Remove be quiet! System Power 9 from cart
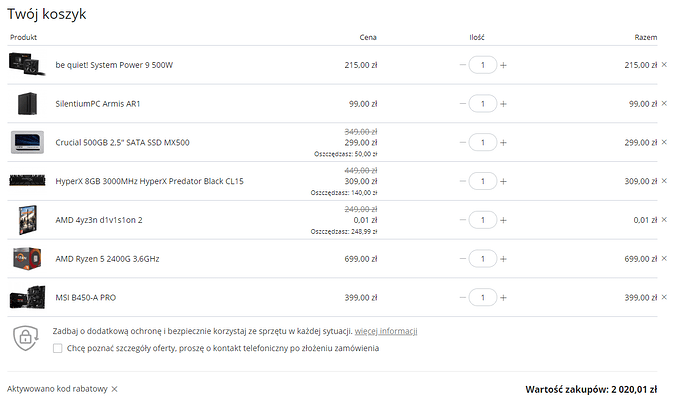 pos(664,65)
